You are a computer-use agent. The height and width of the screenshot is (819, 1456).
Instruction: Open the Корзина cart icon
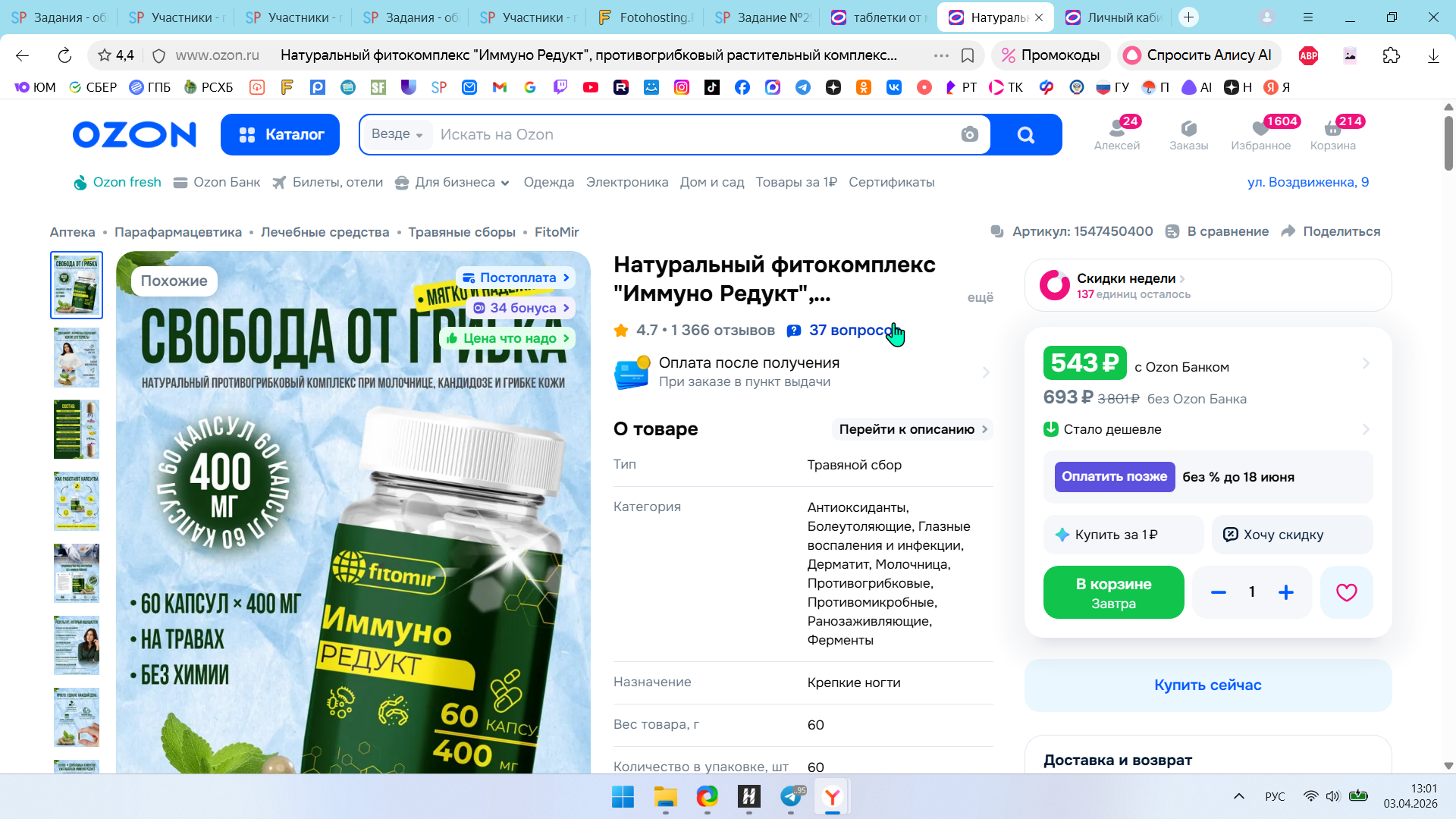[x=1332, y=133]
